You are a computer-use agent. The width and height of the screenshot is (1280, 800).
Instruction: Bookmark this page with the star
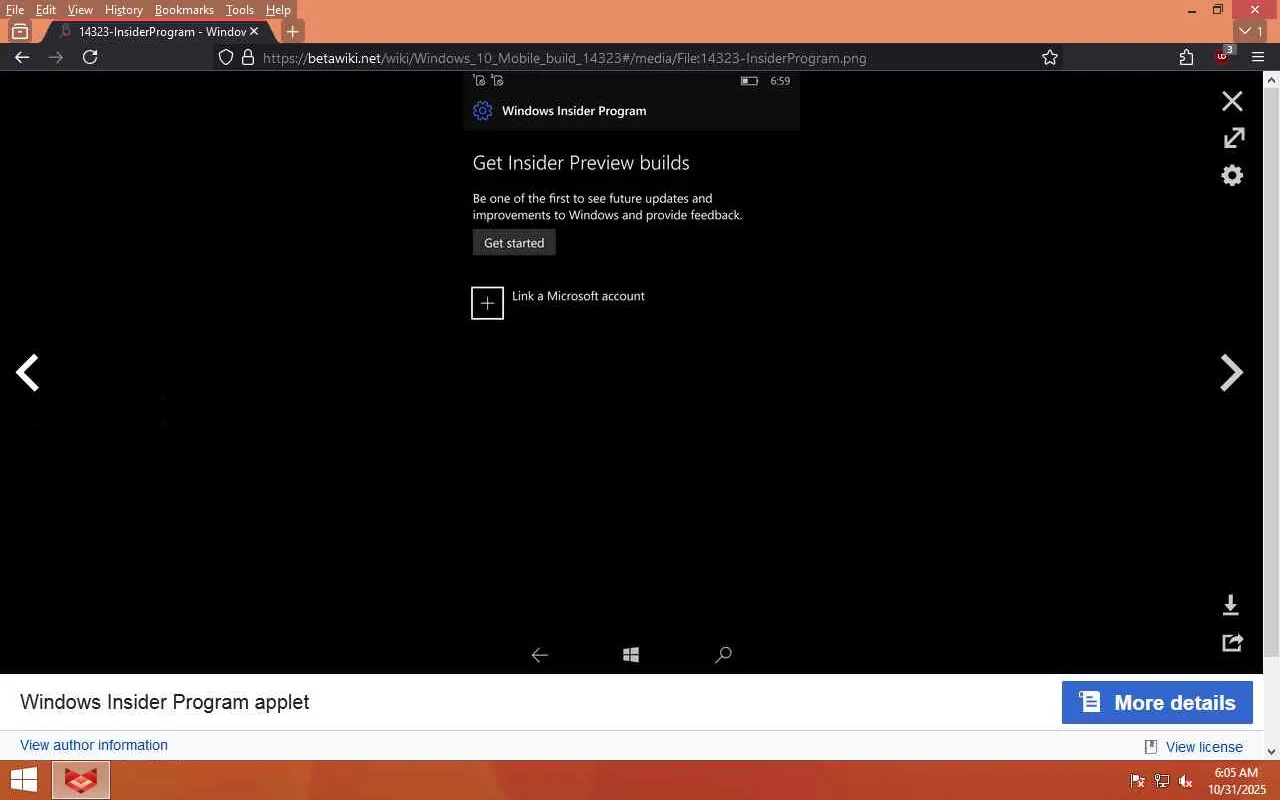[x=1050, y=57]
